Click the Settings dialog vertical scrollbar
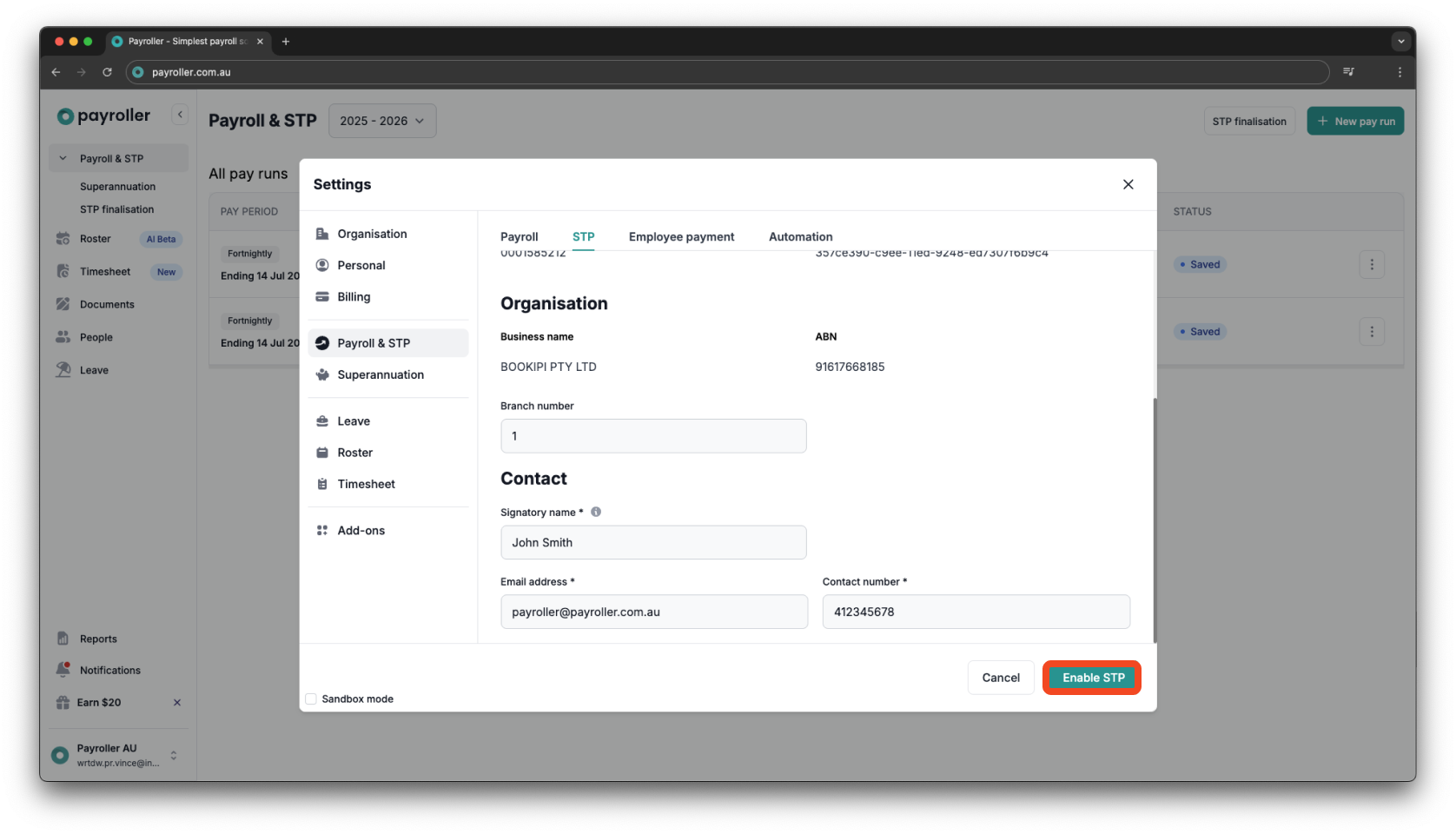Image resolution: width=1456 pixels, height=834 pixels. 1155,520
